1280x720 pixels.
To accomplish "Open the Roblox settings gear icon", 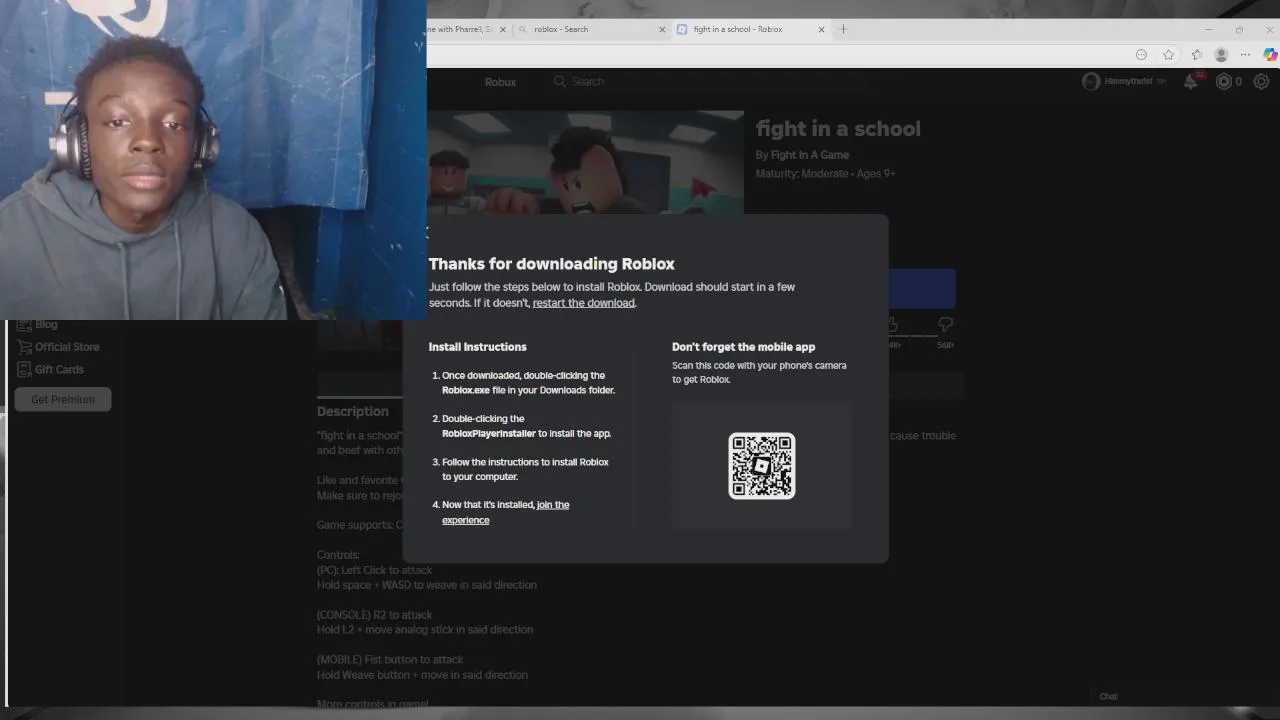I will click(1261, 82).
